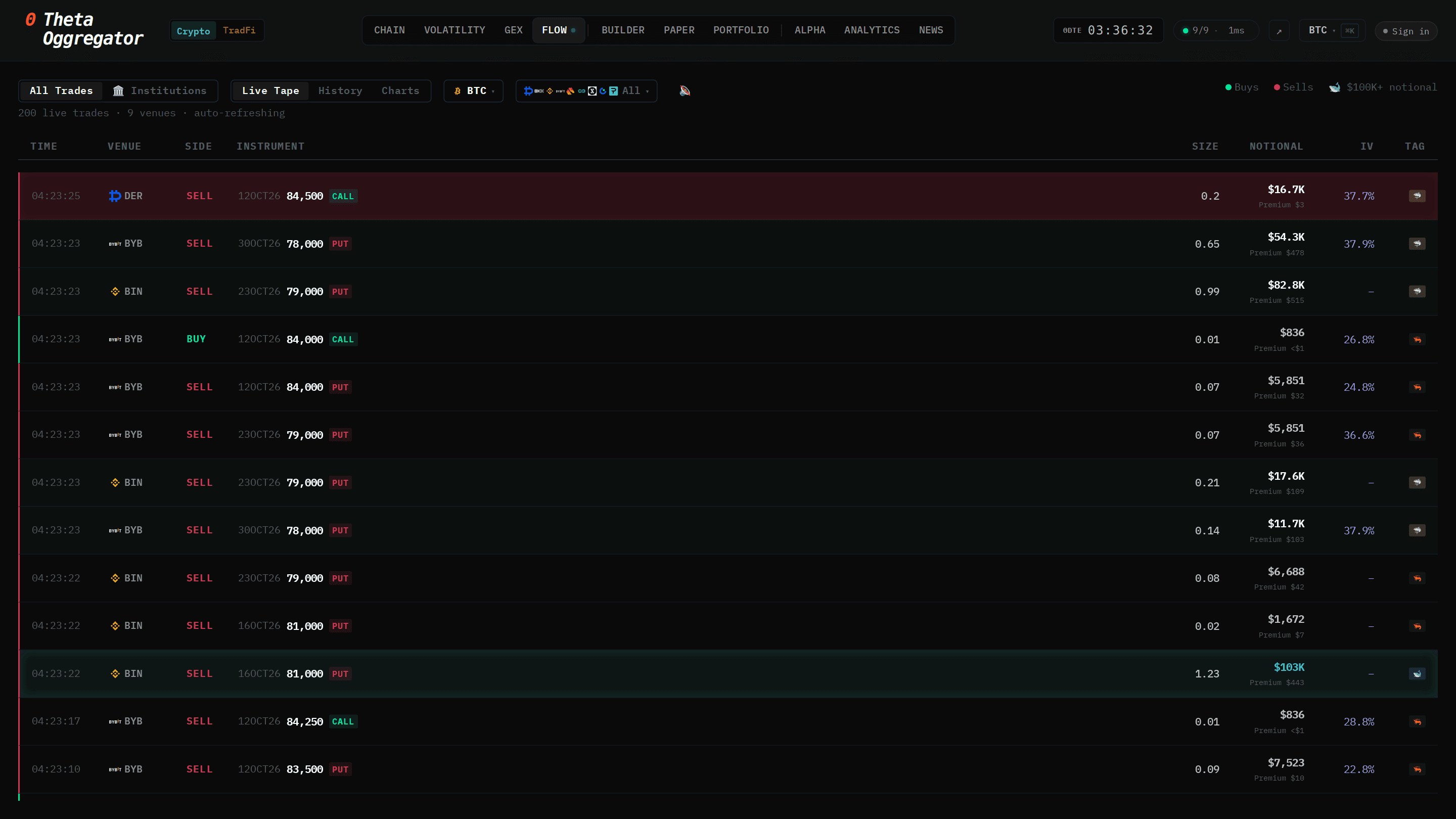The width and height of the screenshot is (1456, 819).
Task: Click the Sign in button
Action: coord(1405,31)
